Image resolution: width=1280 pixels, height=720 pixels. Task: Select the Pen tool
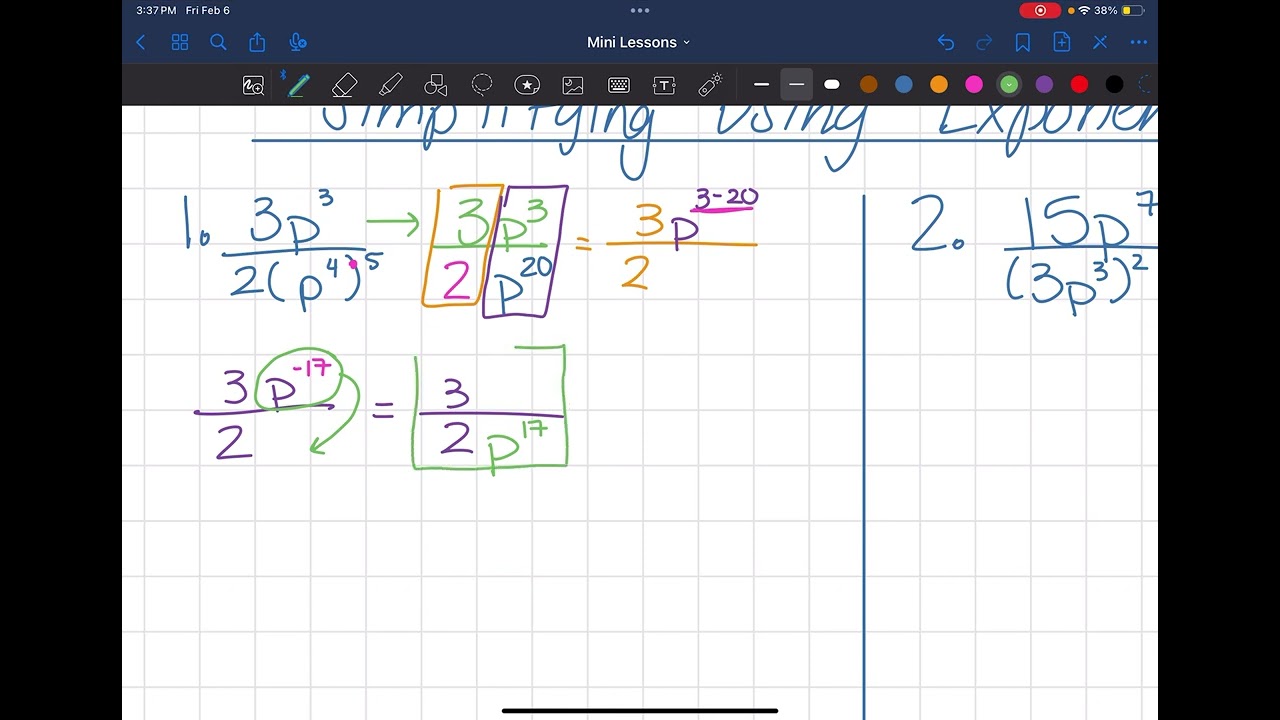297,85
